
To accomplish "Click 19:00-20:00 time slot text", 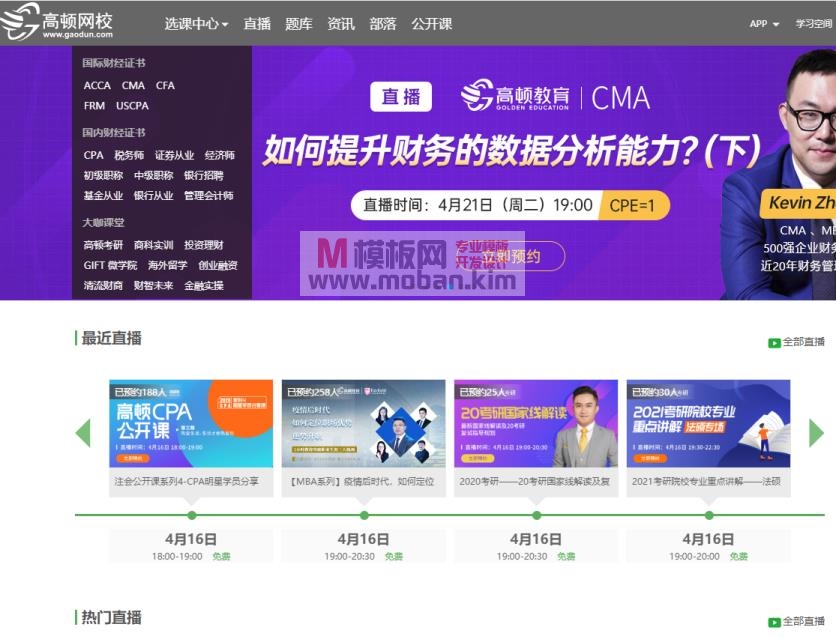I will pos(694,556).
